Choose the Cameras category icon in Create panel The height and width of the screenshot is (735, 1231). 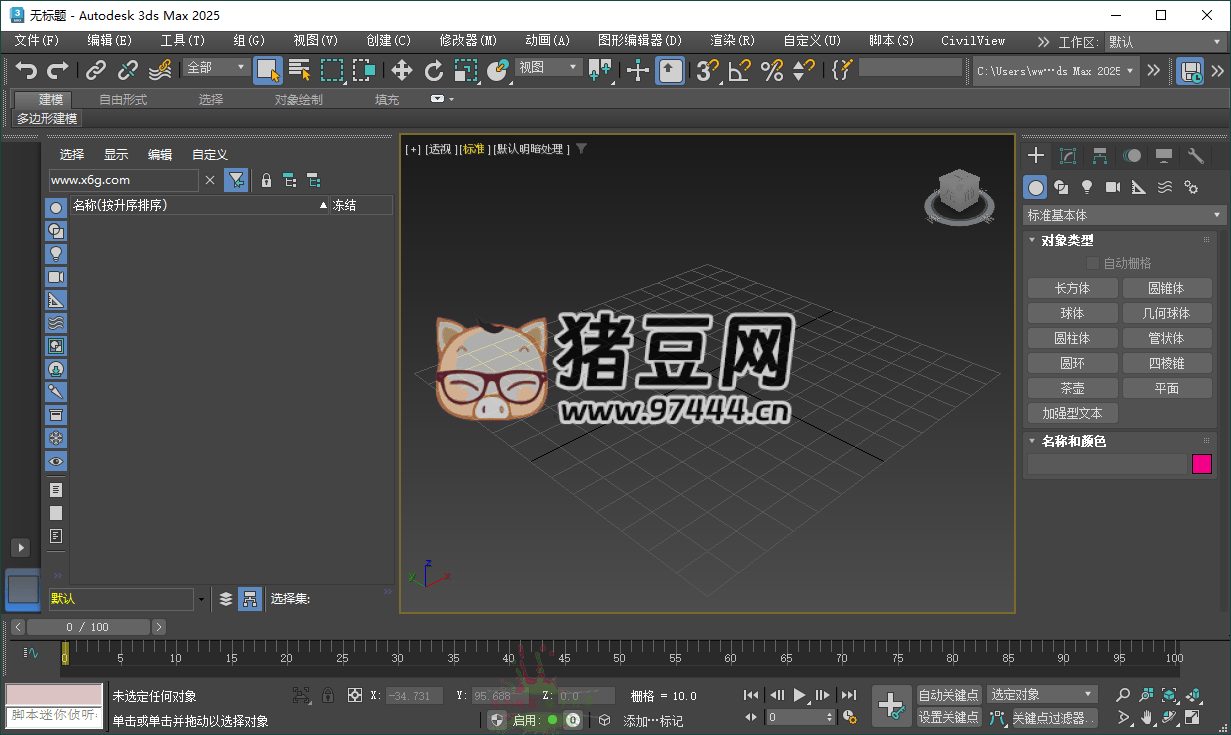coord(1113,187)
